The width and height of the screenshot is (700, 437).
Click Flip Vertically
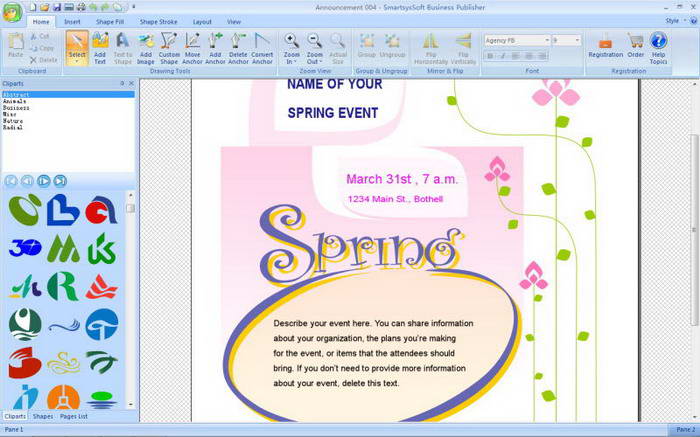(x=463, y=48)
